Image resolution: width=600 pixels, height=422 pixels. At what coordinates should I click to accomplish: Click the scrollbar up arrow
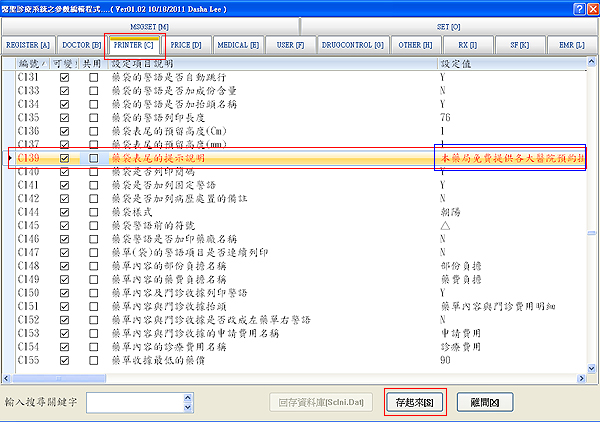tap(593, 62)
